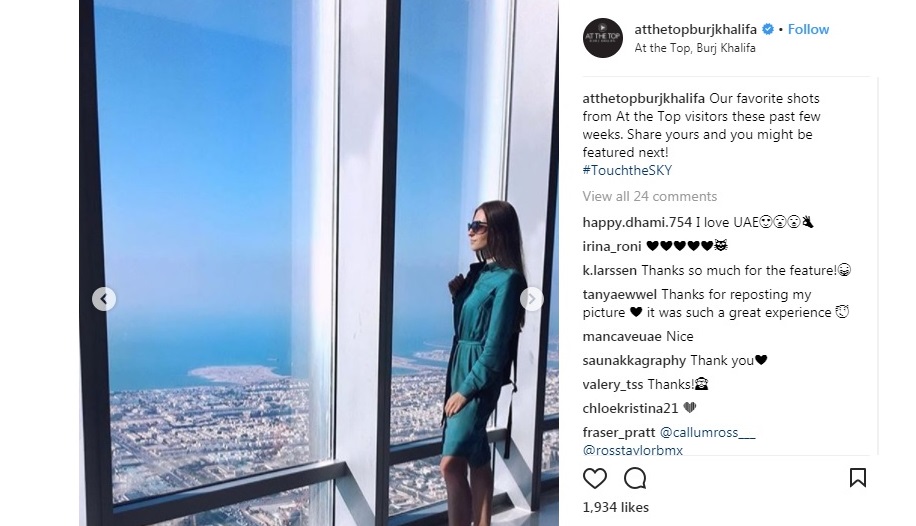This screenshot has width=916, height=526.
Task: Open comment bubble icon
Action: (634, 478)
